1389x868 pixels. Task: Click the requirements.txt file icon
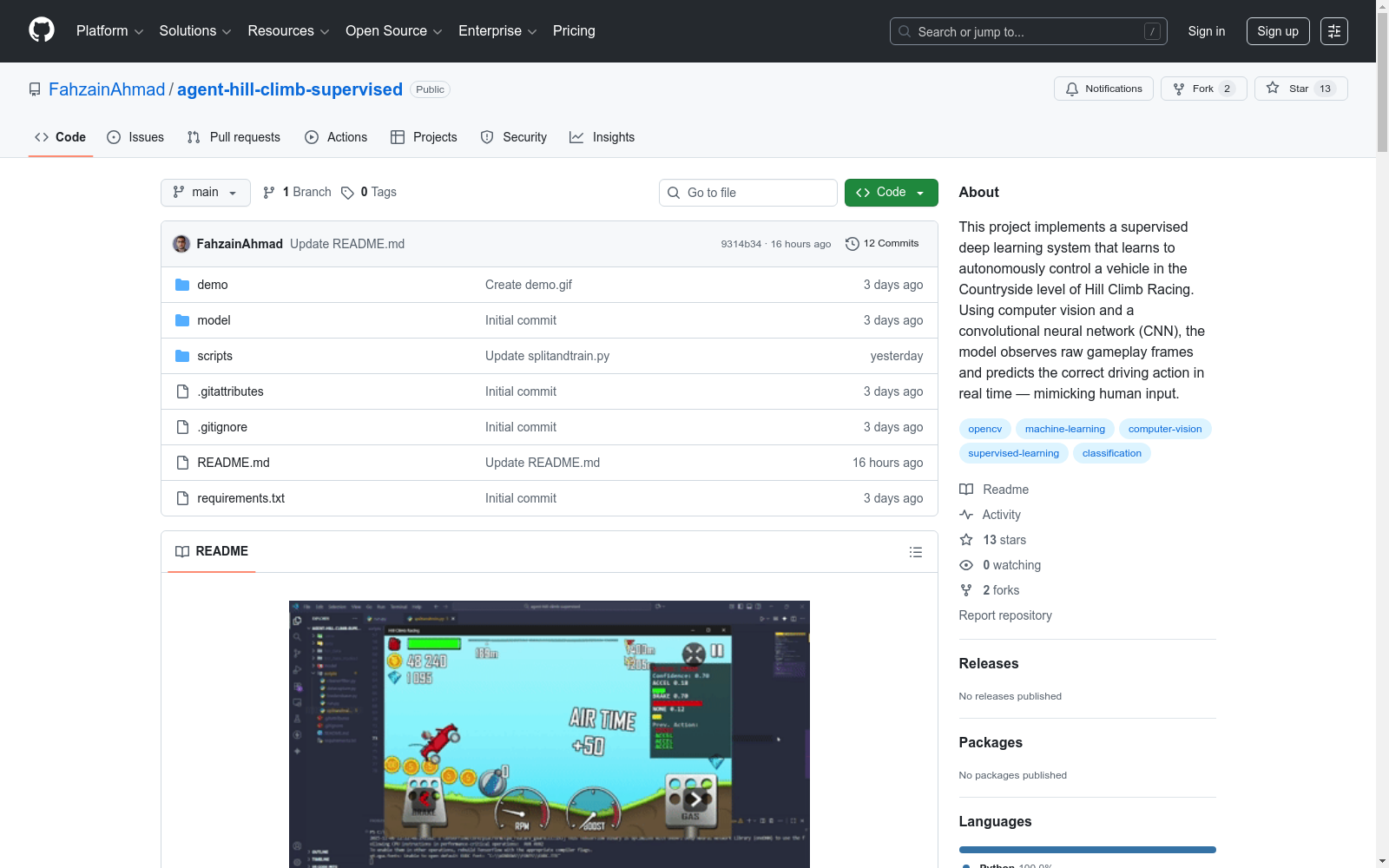click(182, 498)
